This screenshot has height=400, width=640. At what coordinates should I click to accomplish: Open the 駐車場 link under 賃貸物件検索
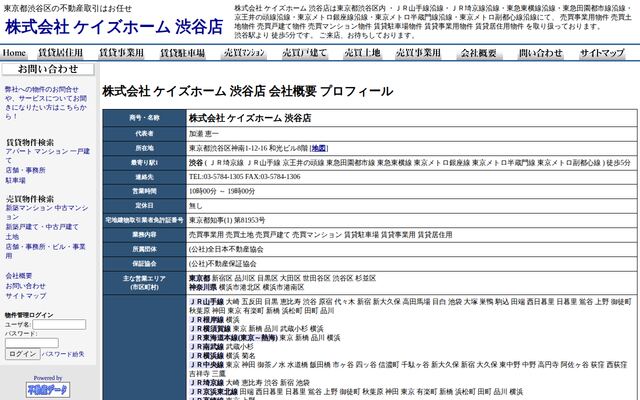(x=16, y=180)
